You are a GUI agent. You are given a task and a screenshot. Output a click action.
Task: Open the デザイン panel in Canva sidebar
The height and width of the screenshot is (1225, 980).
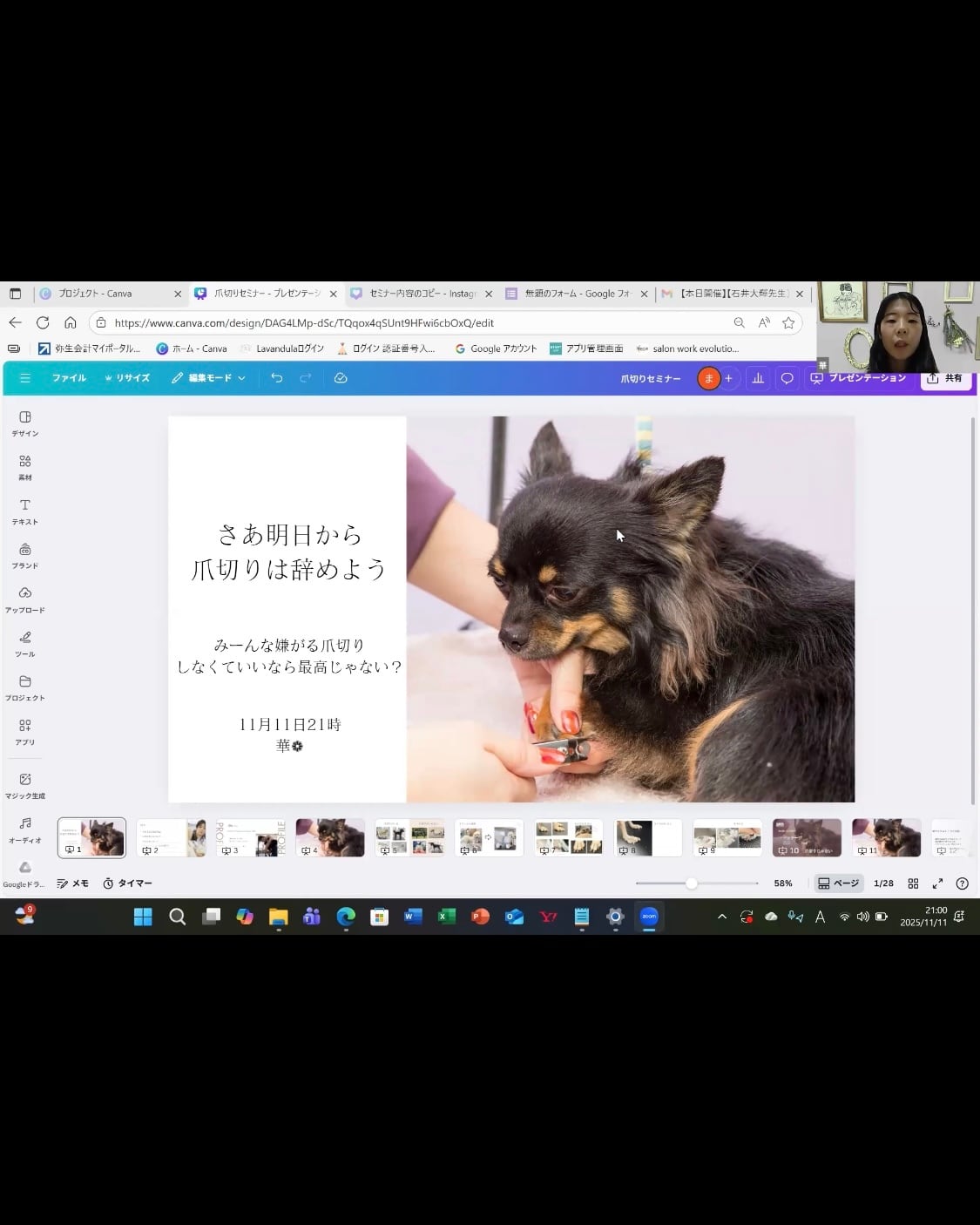click(25, 423)
